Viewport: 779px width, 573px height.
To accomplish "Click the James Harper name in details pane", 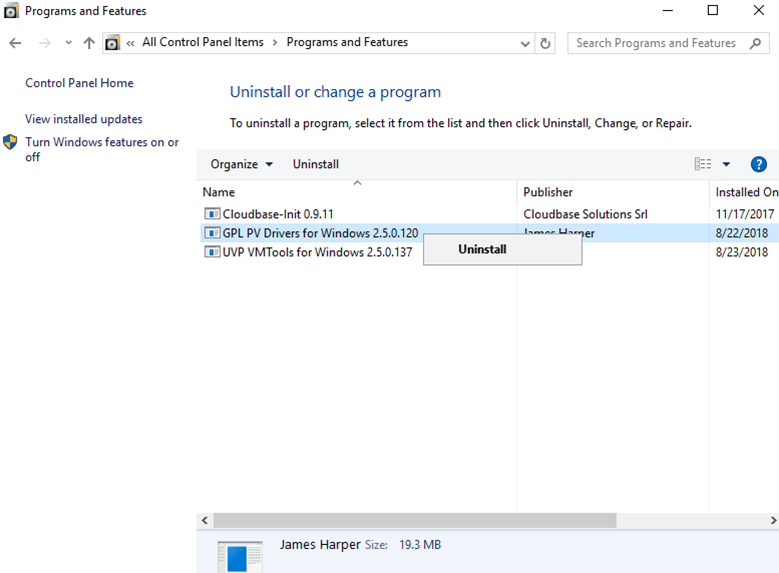I will 320,545.
